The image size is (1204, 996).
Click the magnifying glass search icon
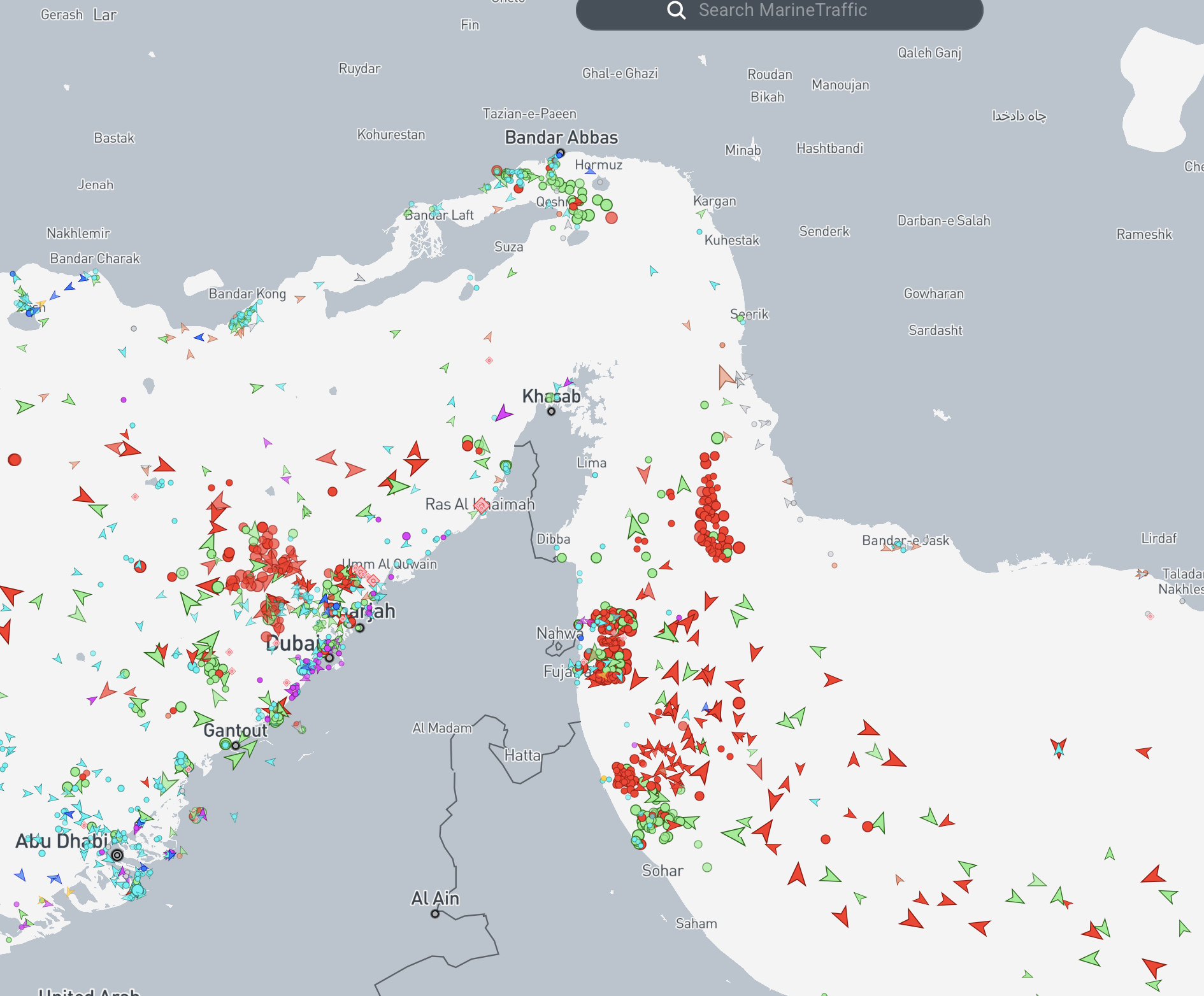tap(676, 11)
